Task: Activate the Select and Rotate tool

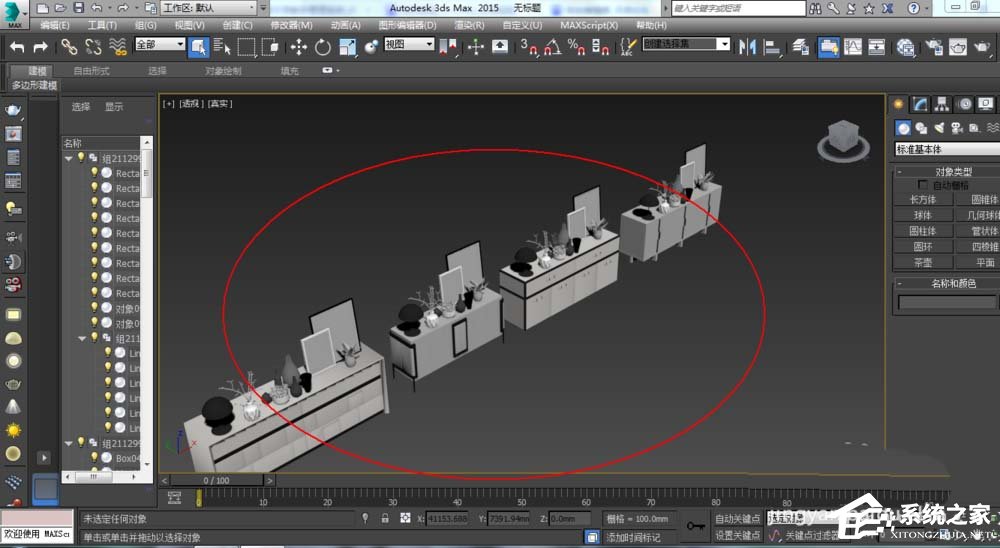Action: pos(323,47)
